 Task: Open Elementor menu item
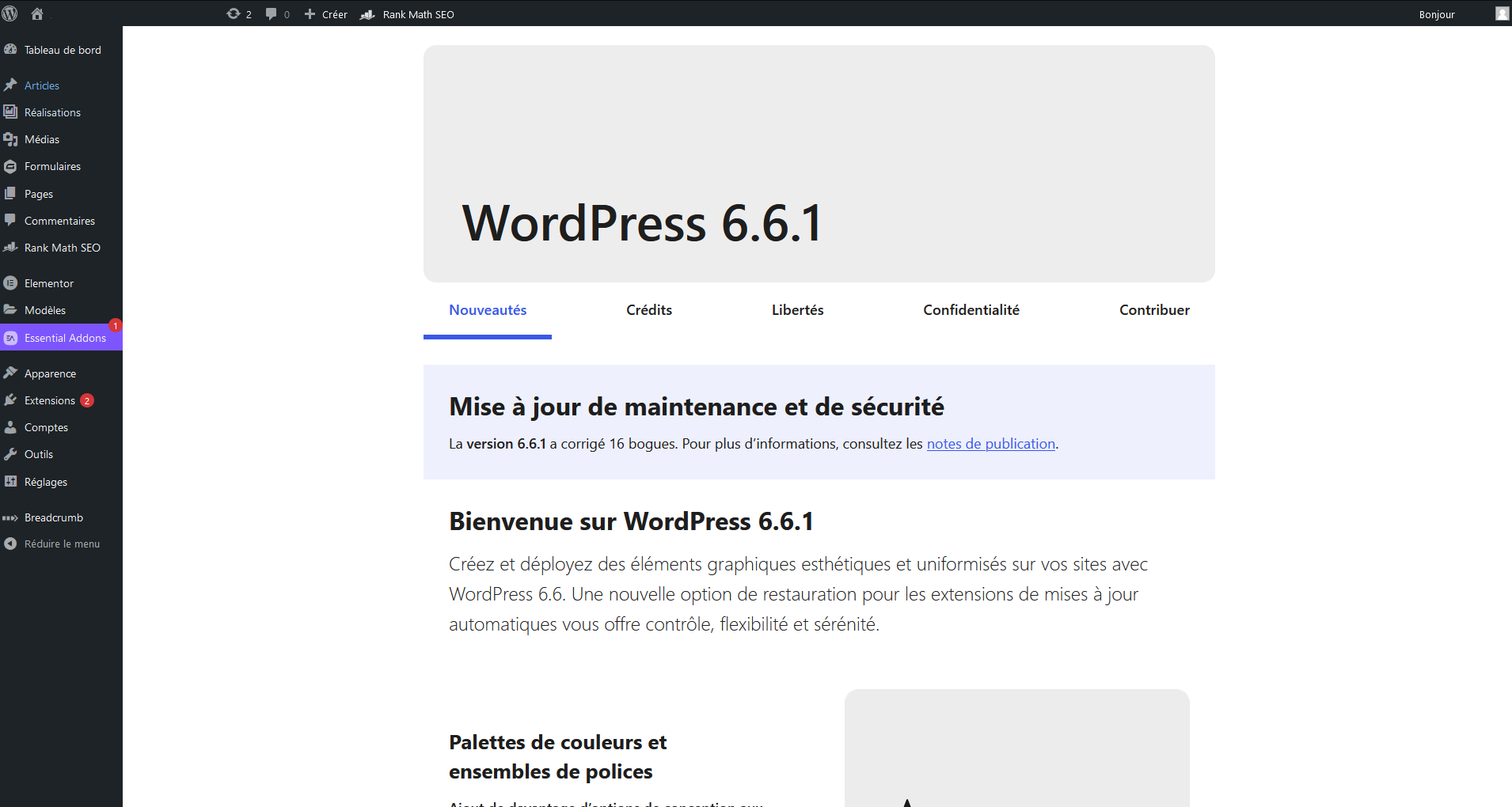point(49,283)
